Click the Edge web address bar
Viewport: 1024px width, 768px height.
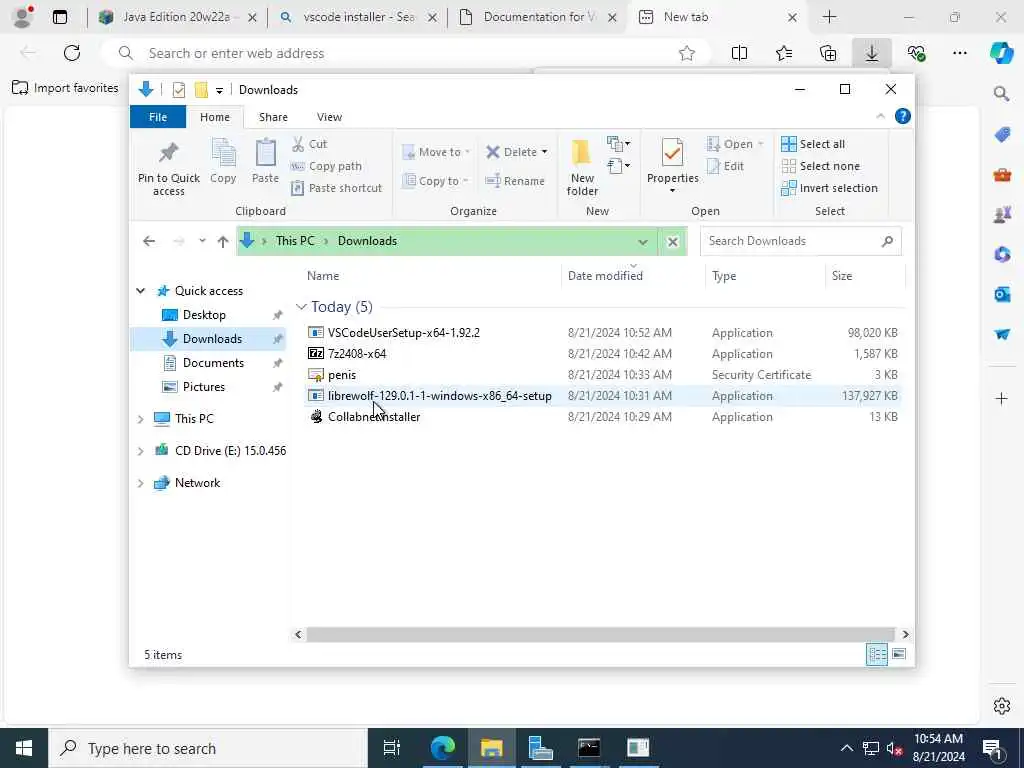pos(405,53)
